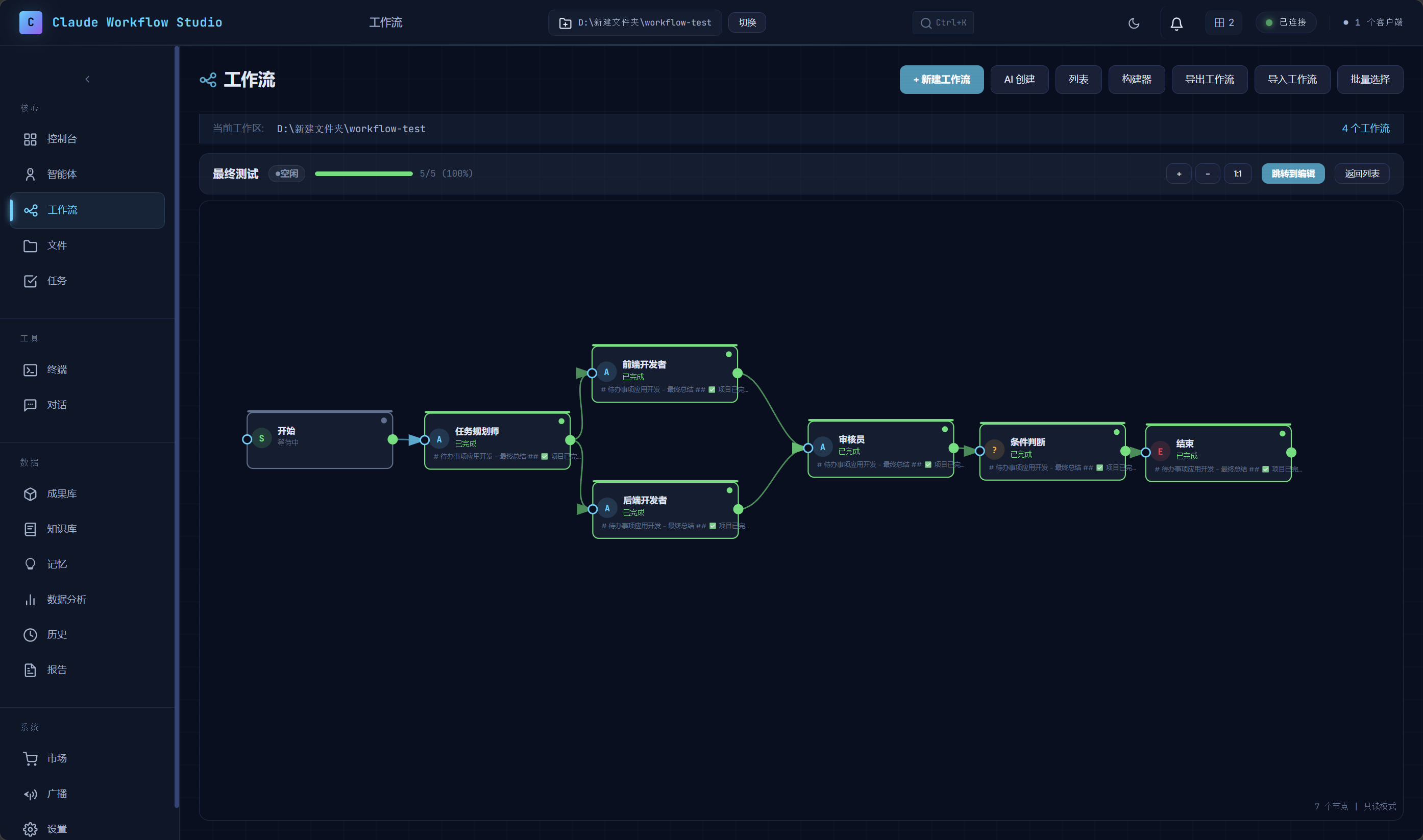This screenshot has height=840, width=1423.
Task: Click the 只读模式 status text
Action: (x=1380, y=806)
